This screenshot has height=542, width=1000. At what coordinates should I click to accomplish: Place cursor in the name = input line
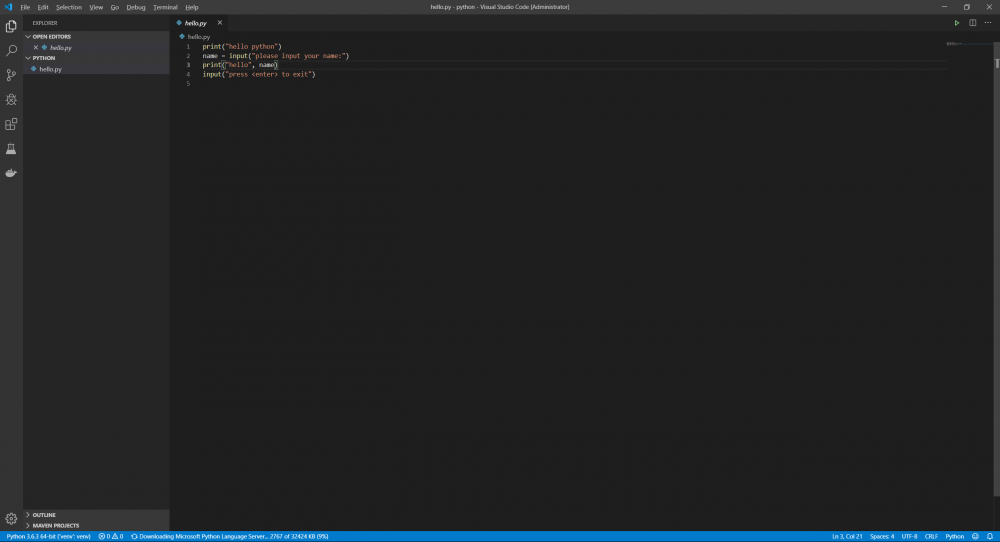276,56
